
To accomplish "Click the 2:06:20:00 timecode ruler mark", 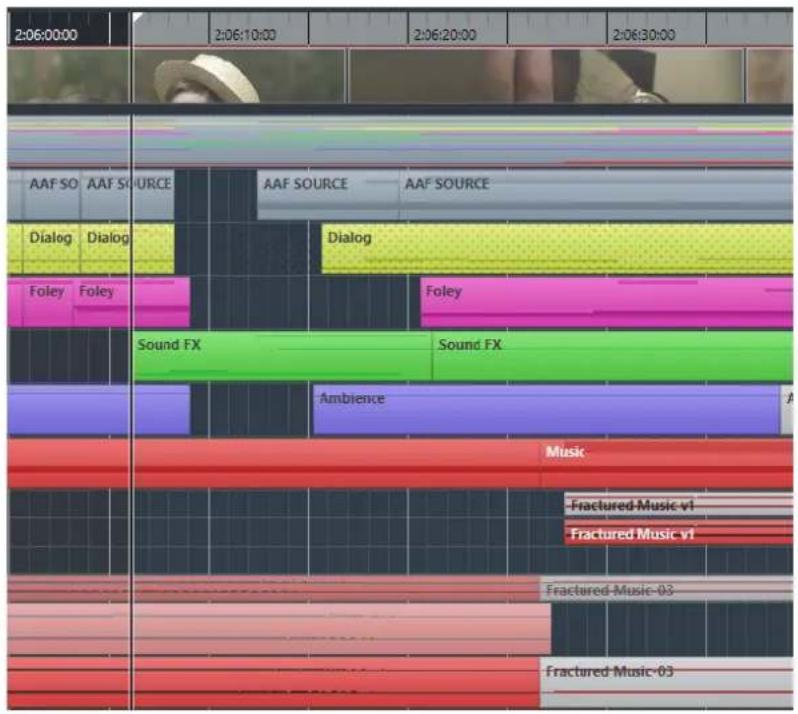I will point(444,35).
